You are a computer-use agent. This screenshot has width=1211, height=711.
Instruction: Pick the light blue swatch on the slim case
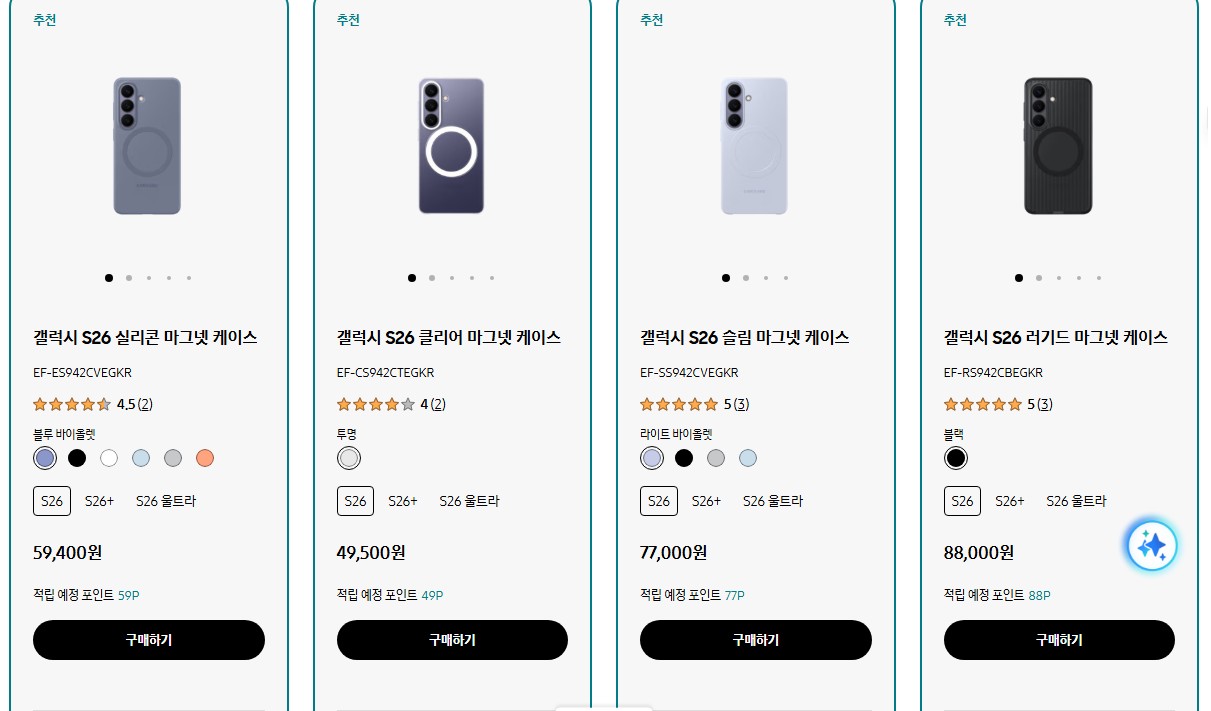[747, 458]
